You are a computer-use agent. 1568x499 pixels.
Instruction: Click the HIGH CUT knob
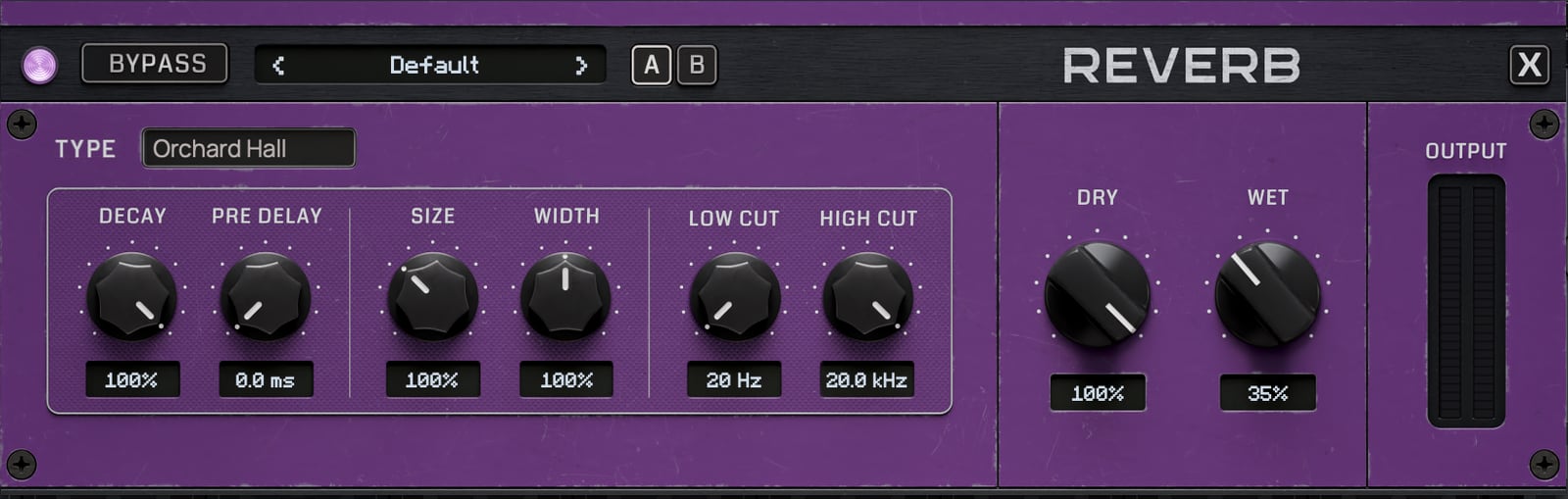coord(867,295)
